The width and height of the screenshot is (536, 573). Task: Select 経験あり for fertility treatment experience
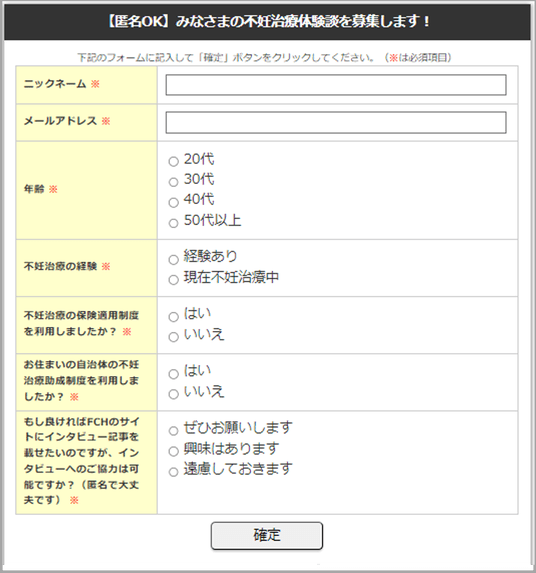tap(174, 259)
